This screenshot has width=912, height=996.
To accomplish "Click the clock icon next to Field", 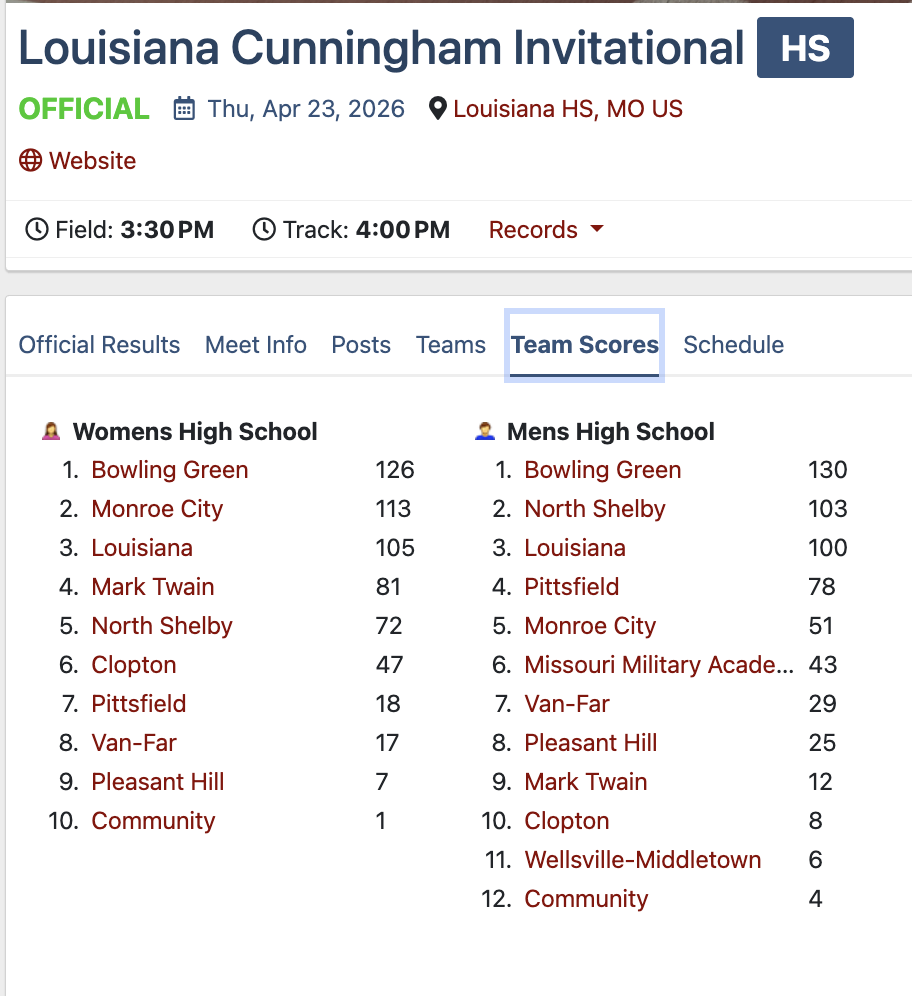I will [x=36, y=230].
